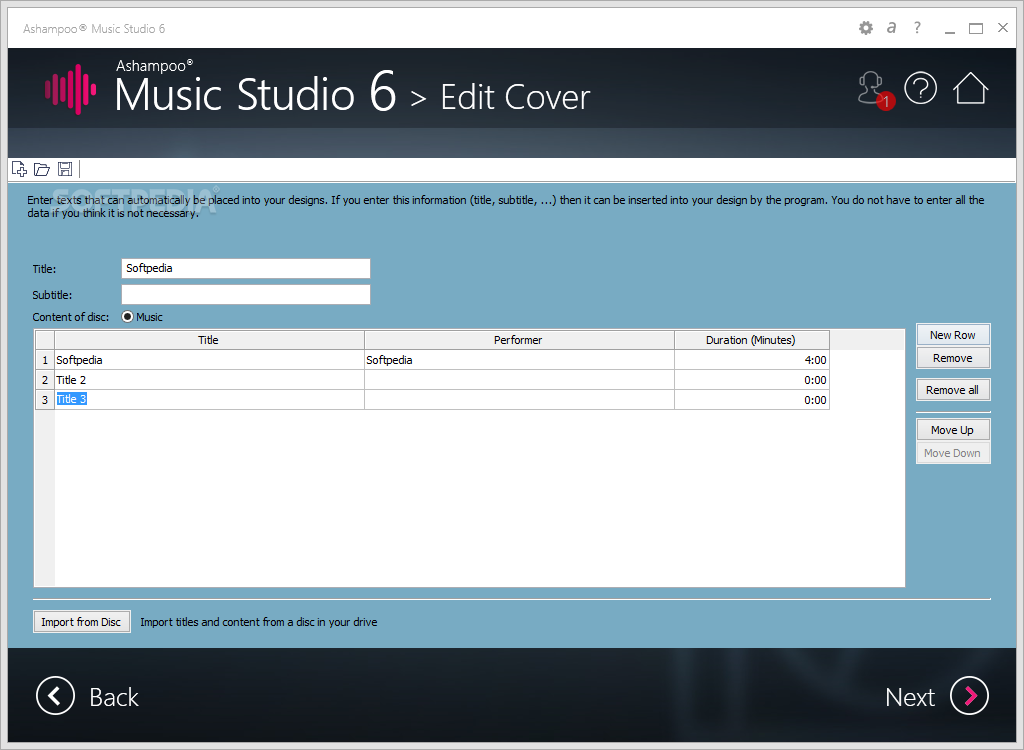Click the empty performer cell in row 2
Viewport: 1024px width, 750px height.
519,380
